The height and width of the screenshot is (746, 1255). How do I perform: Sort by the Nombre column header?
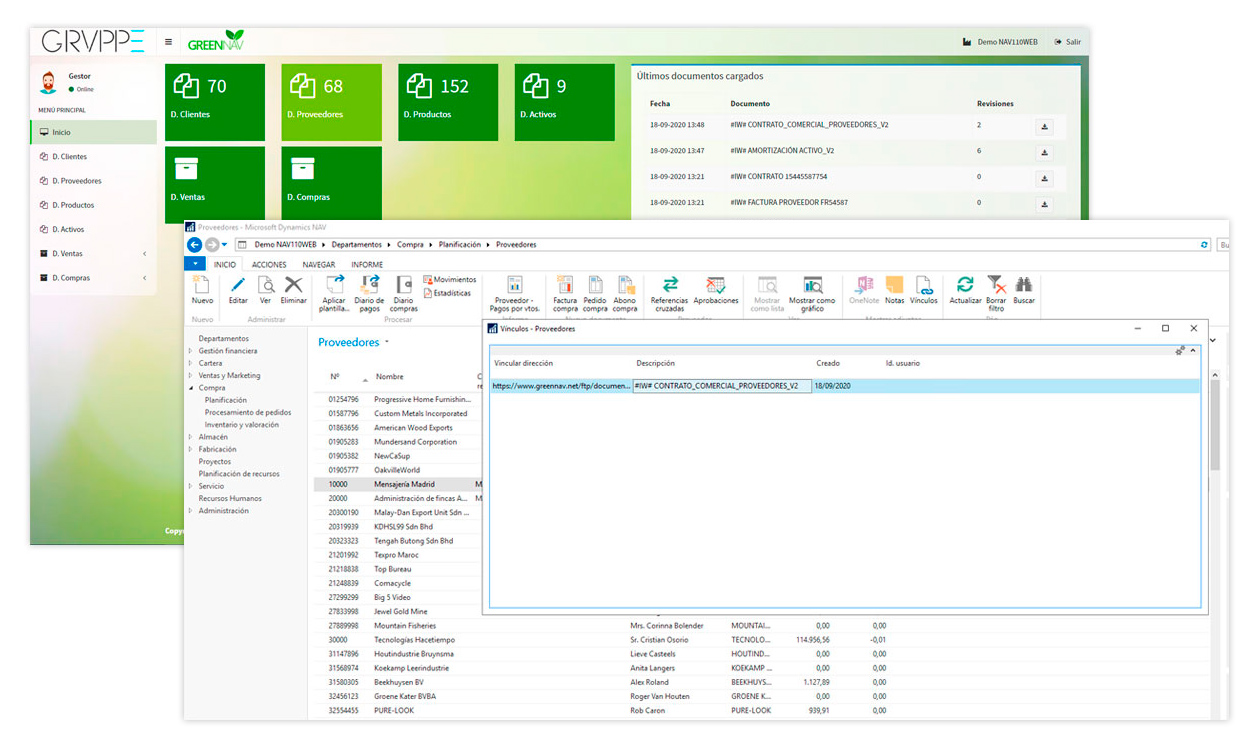[x=390, y=377]
